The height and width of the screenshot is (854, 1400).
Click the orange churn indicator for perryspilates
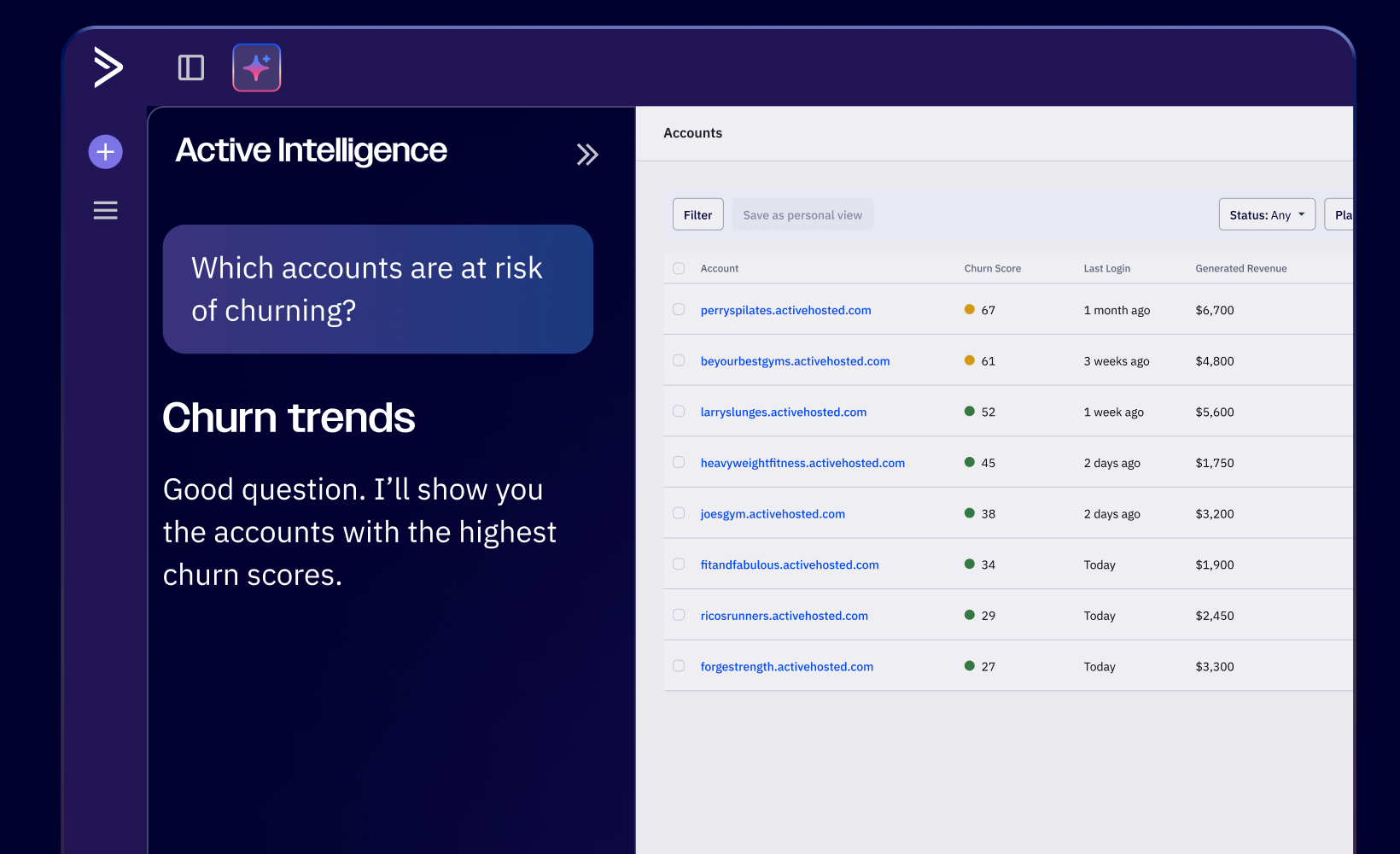970,310
